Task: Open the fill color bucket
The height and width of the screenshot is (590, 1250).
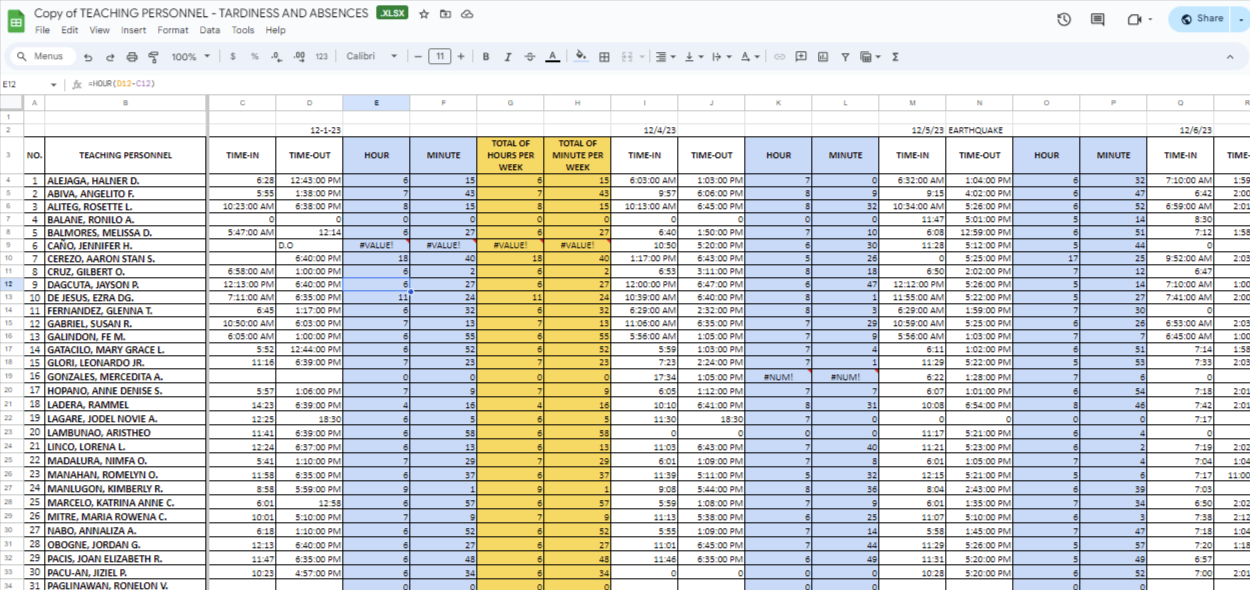Action: pyautogui.click(x=581, y=57)
